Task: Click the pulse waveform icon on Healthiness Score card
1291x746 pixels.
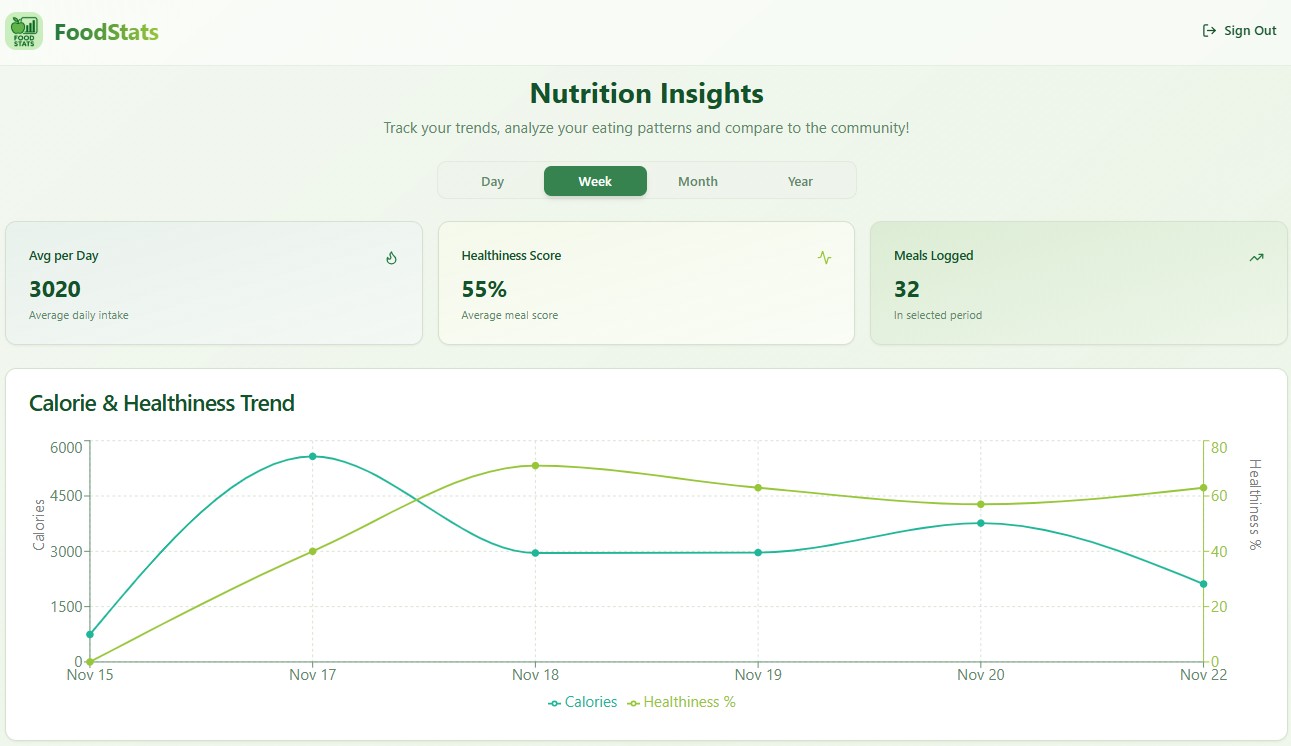Action: click(x=824, y=257)
